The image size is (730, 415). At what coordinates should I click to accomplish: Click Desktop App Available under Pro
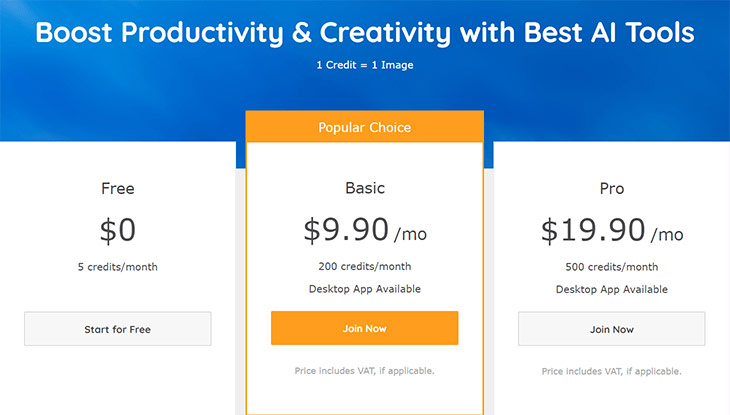[612, 289]
